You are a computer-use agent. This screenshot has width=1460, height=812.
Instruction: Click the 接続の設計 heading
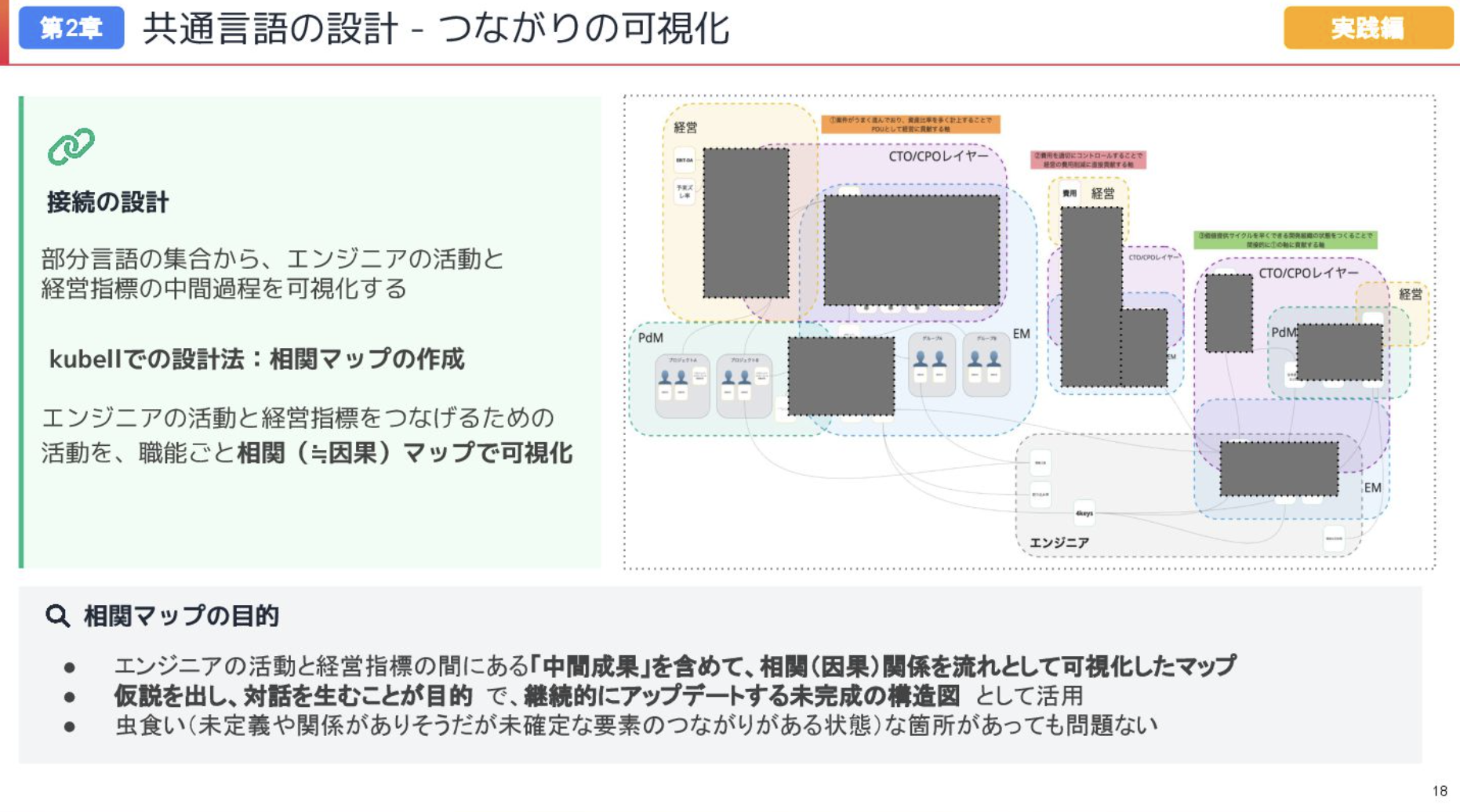pyautogui.click(x=107, y=202)
